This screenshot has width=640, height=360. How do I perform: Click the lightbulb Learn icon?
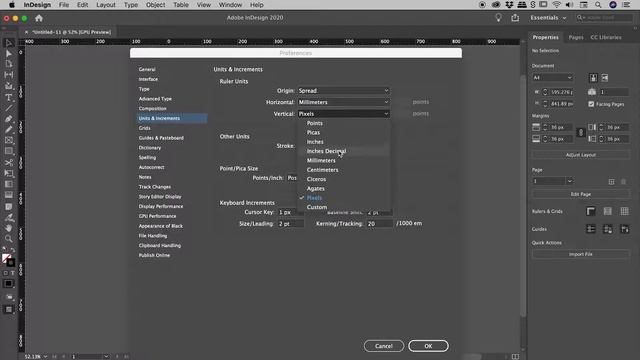[498, 18]
